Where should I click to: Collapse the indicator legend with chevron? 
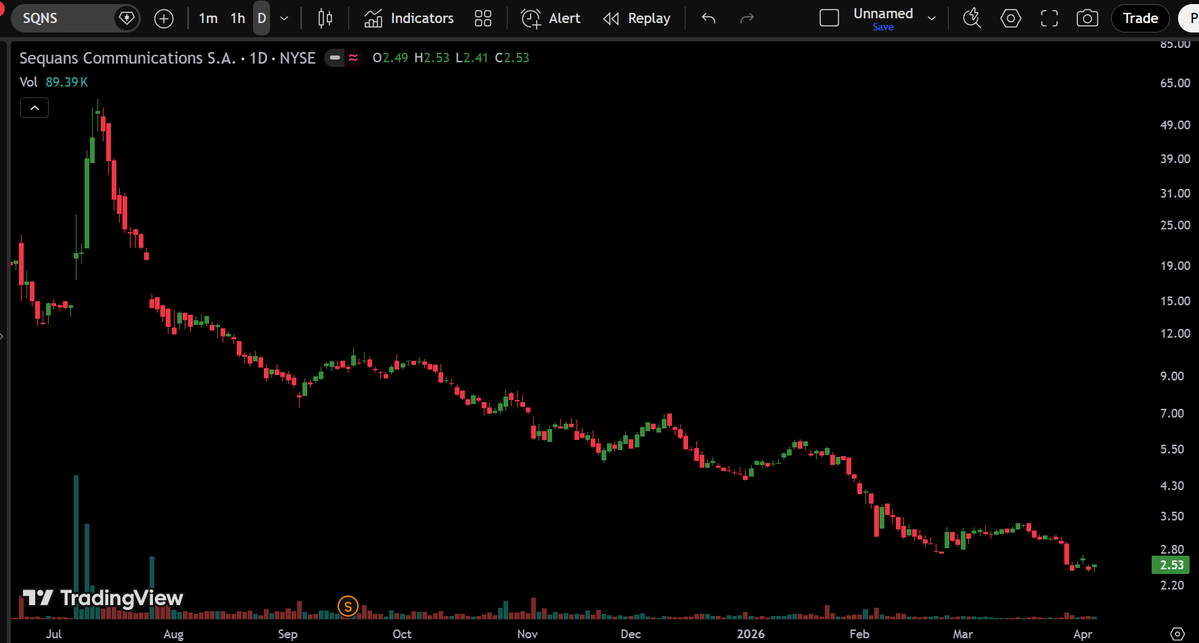34,108
